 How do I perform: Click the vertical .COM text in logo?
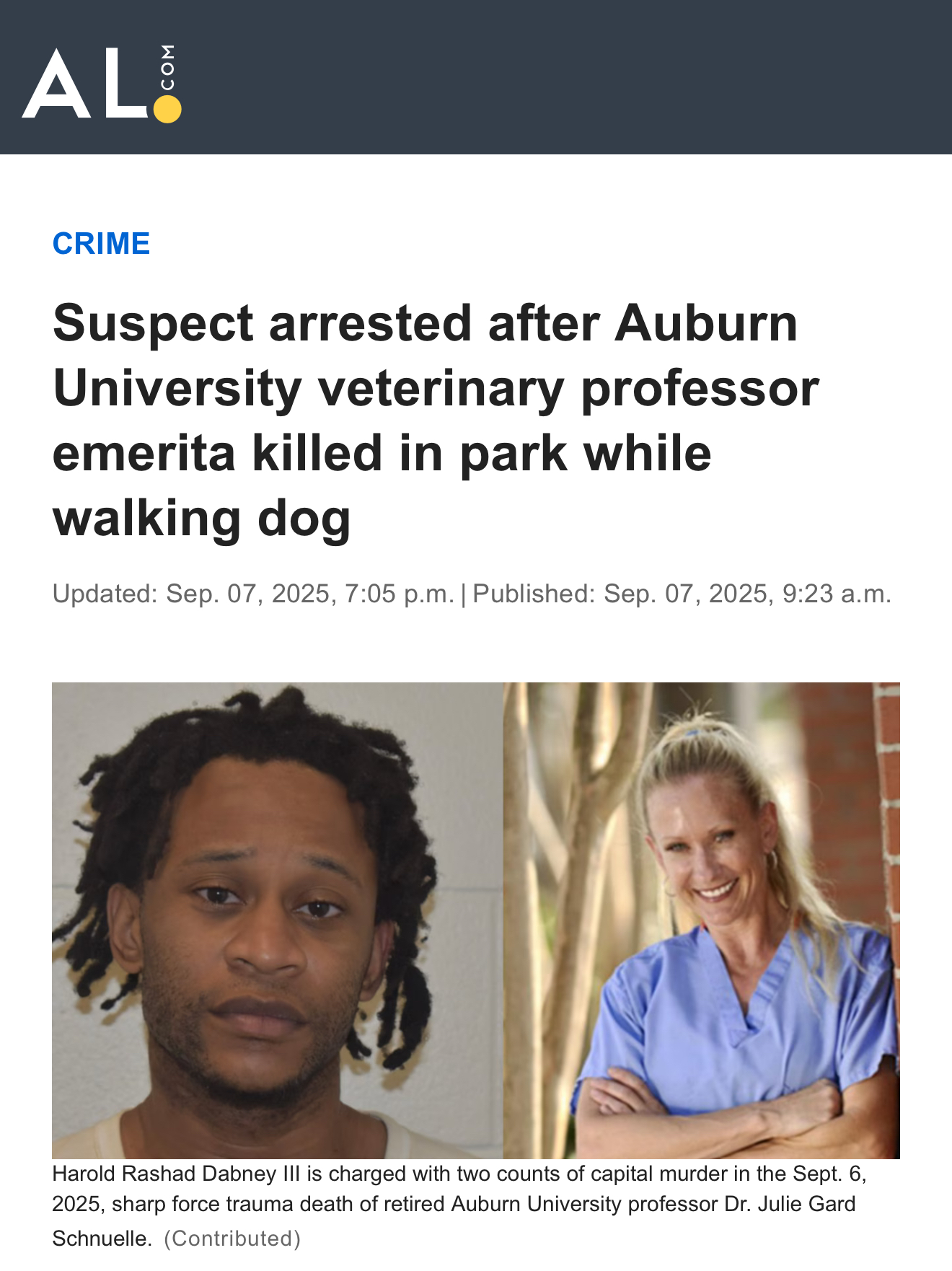[x=167, y=69]
